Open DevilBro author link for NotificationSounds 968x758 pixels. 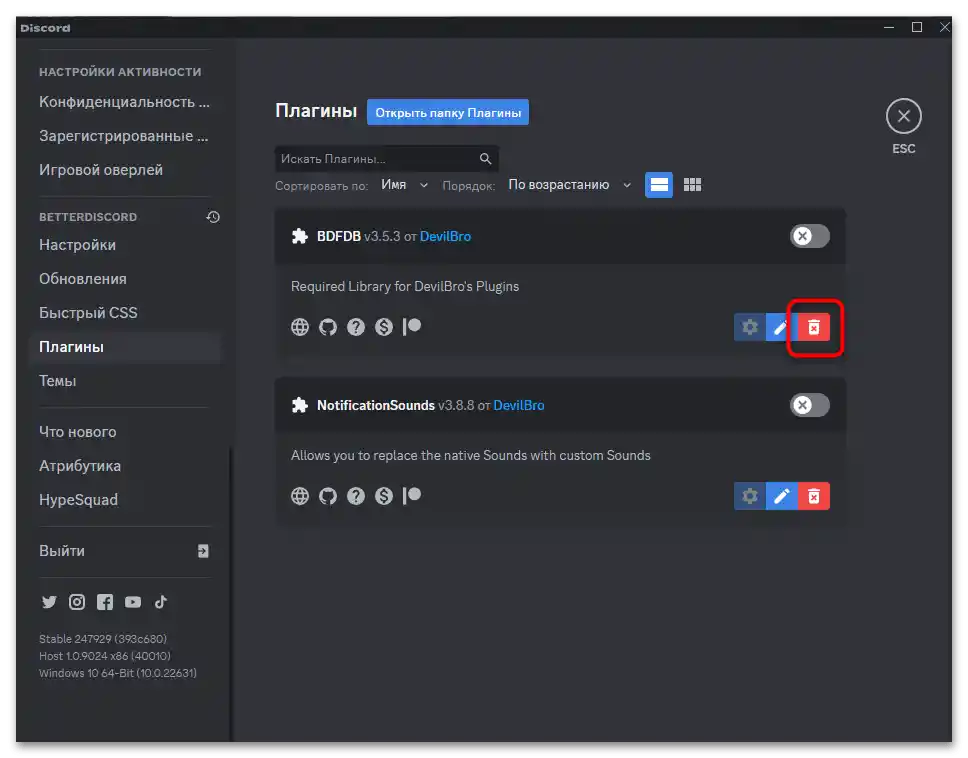pyautogui.click(x=519, y=406)
